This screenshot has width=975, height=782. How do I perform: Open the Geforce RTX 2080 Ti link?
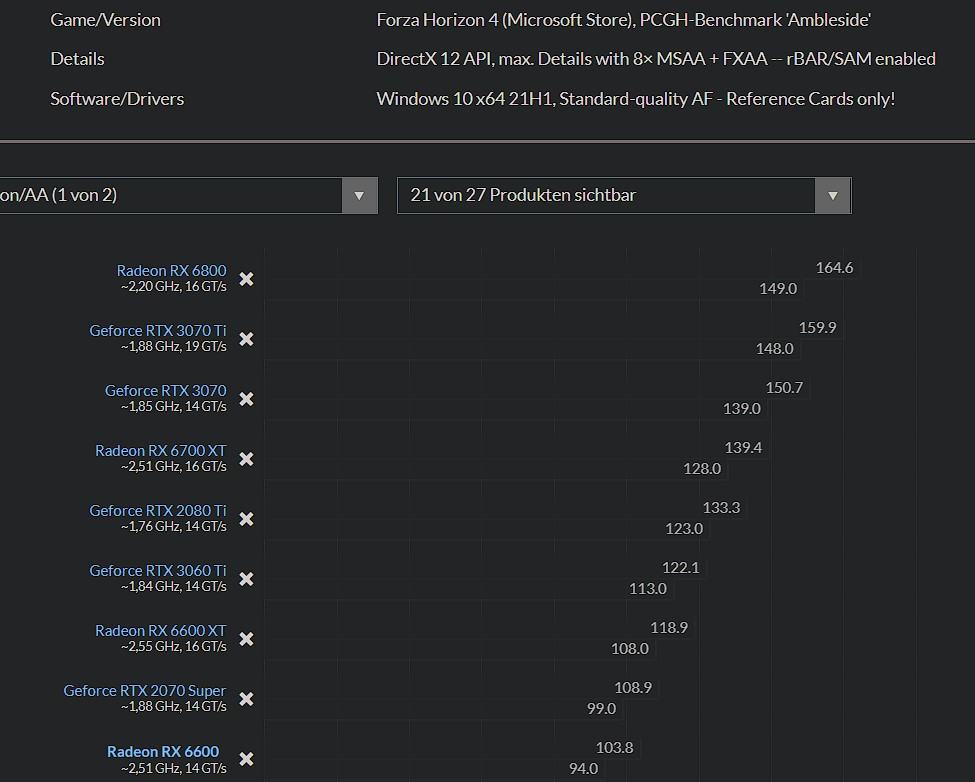click(x=158, y=510)
